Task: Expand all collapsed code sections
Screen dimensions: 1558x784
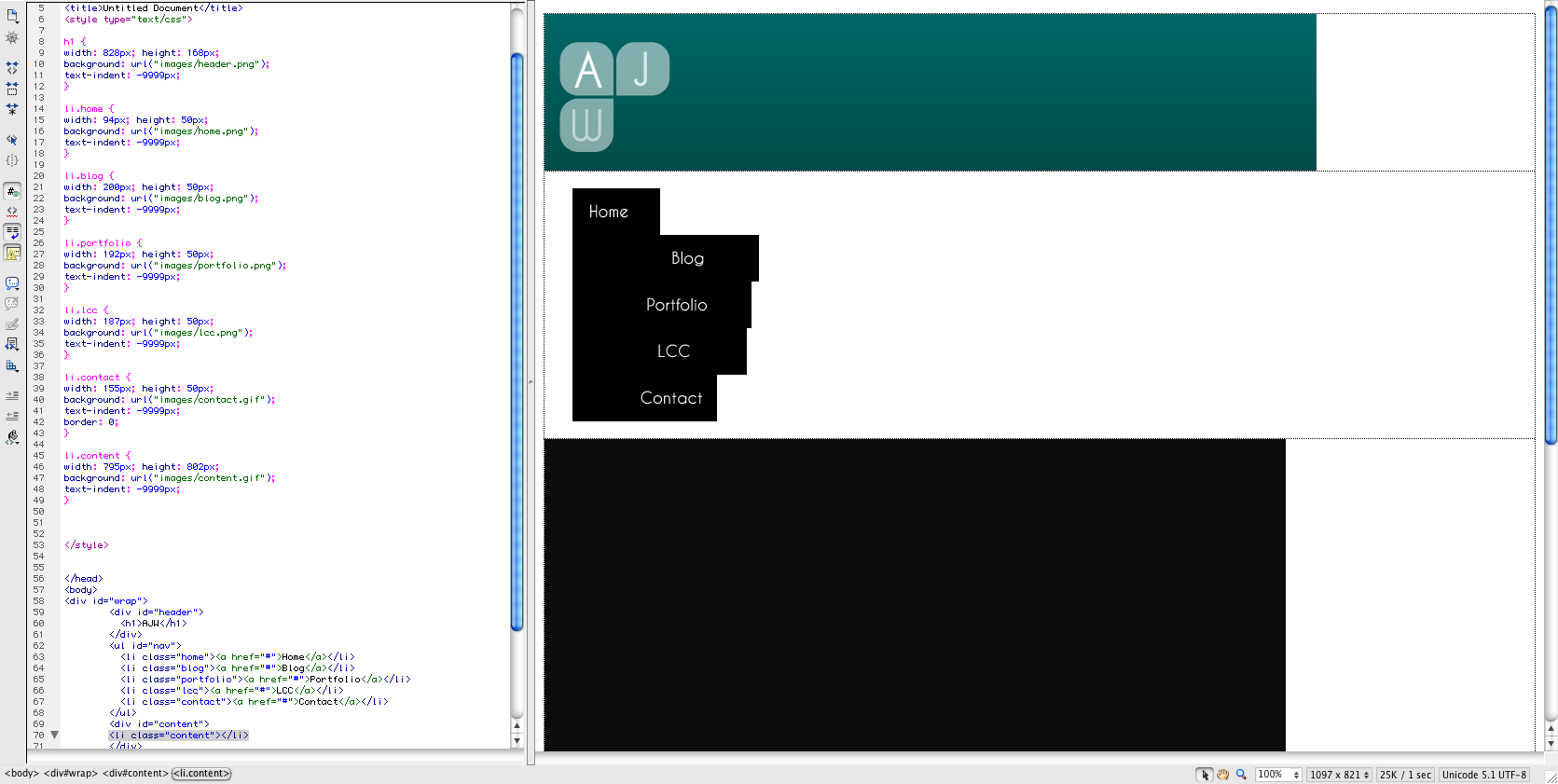Action: click(x=12, y=109)
